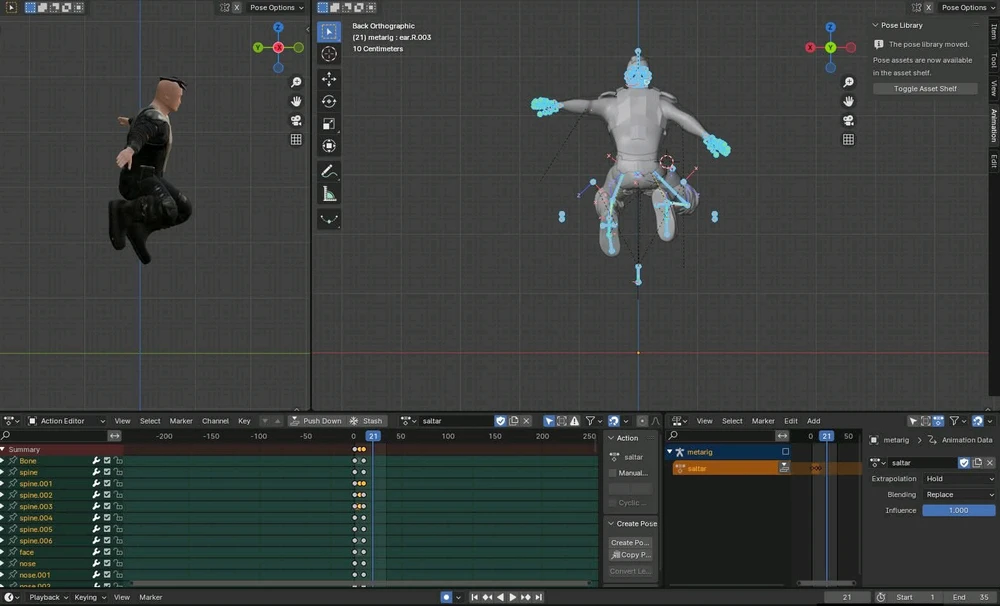Open Channel menu in Action Editor
Screen dimensions: 1000x606
click(x=215, y=421)
